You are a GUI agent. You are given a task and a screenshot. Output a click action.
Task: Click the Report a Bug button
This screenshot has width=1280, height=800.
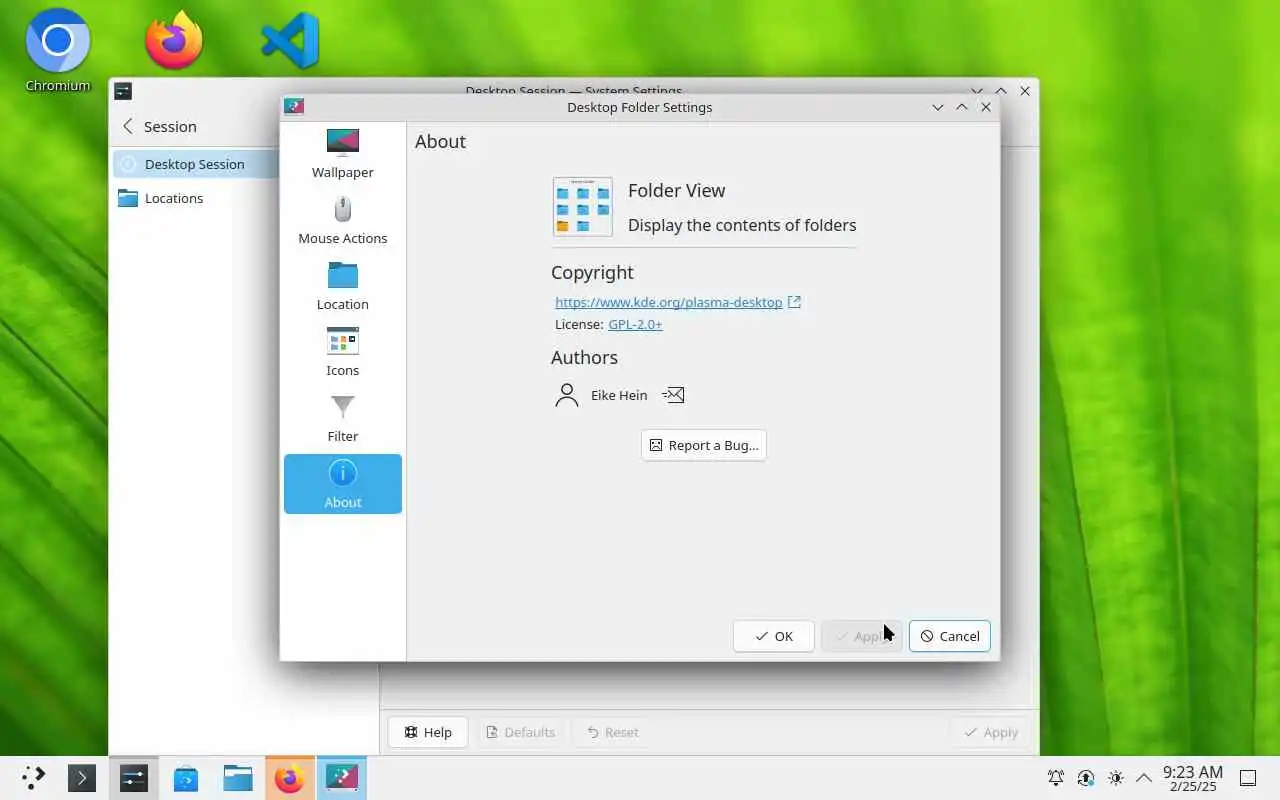[704, 445]
